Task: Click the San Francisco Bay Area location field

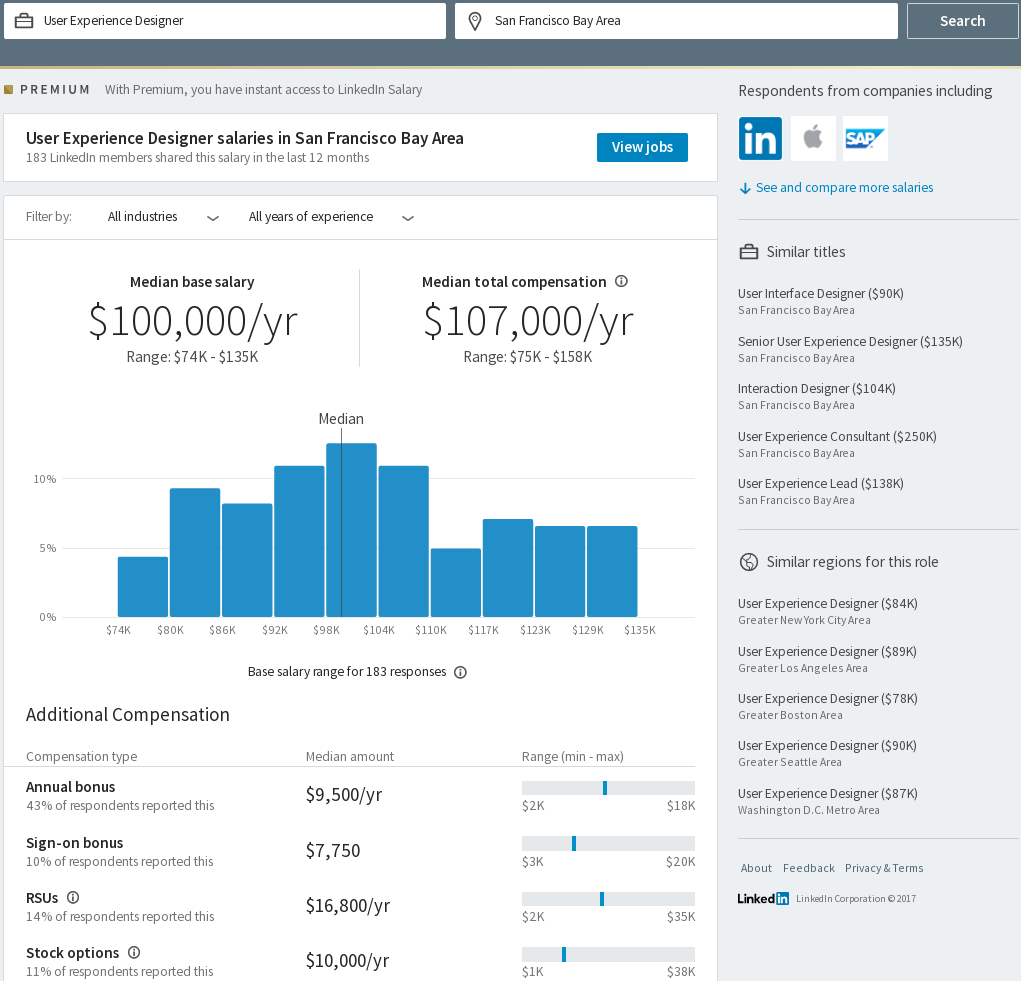Action: coord(676,21)
